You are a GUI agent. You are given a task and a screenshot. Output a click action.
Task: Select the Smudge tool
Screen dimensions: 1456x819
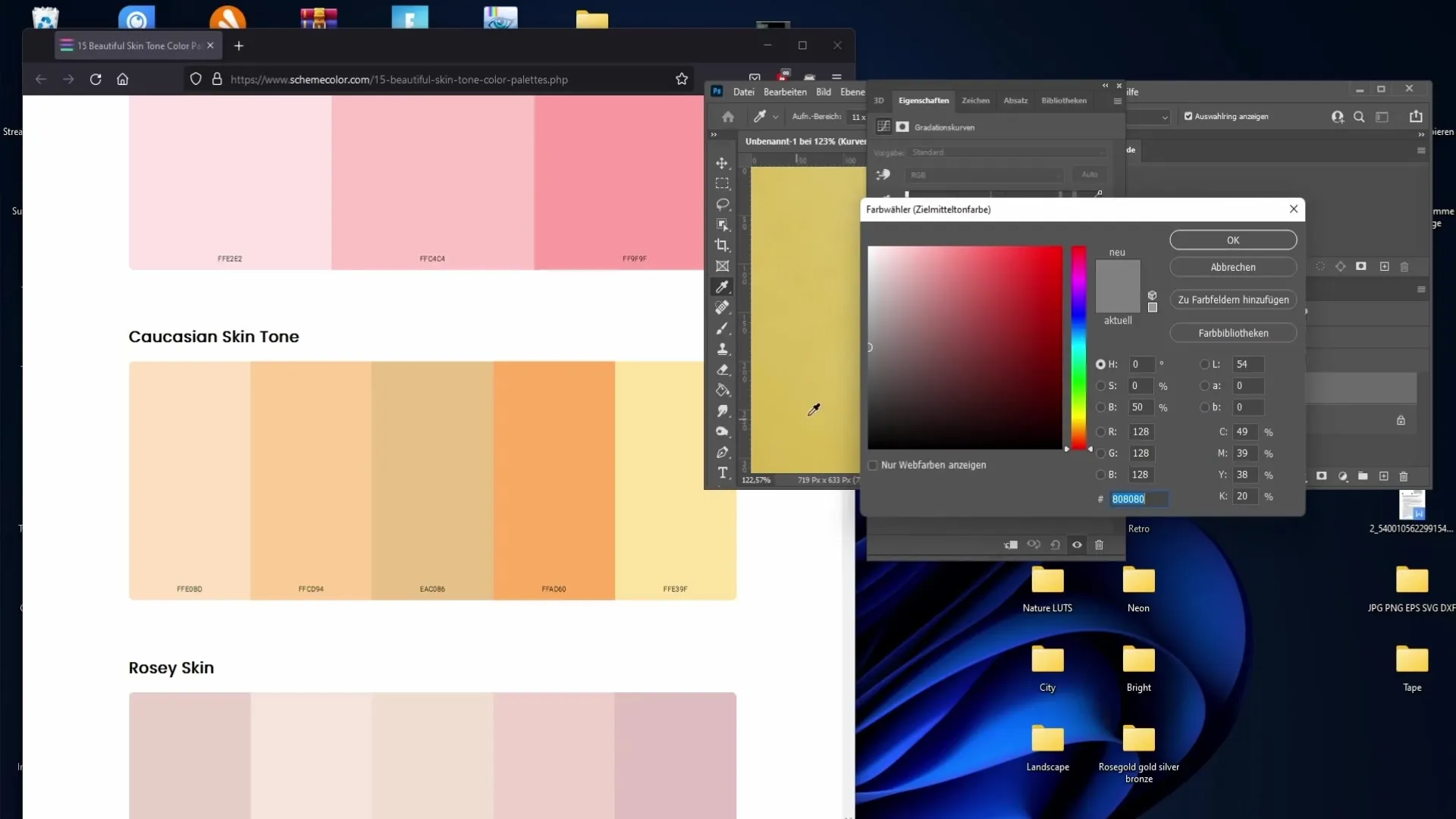(722, 411)
